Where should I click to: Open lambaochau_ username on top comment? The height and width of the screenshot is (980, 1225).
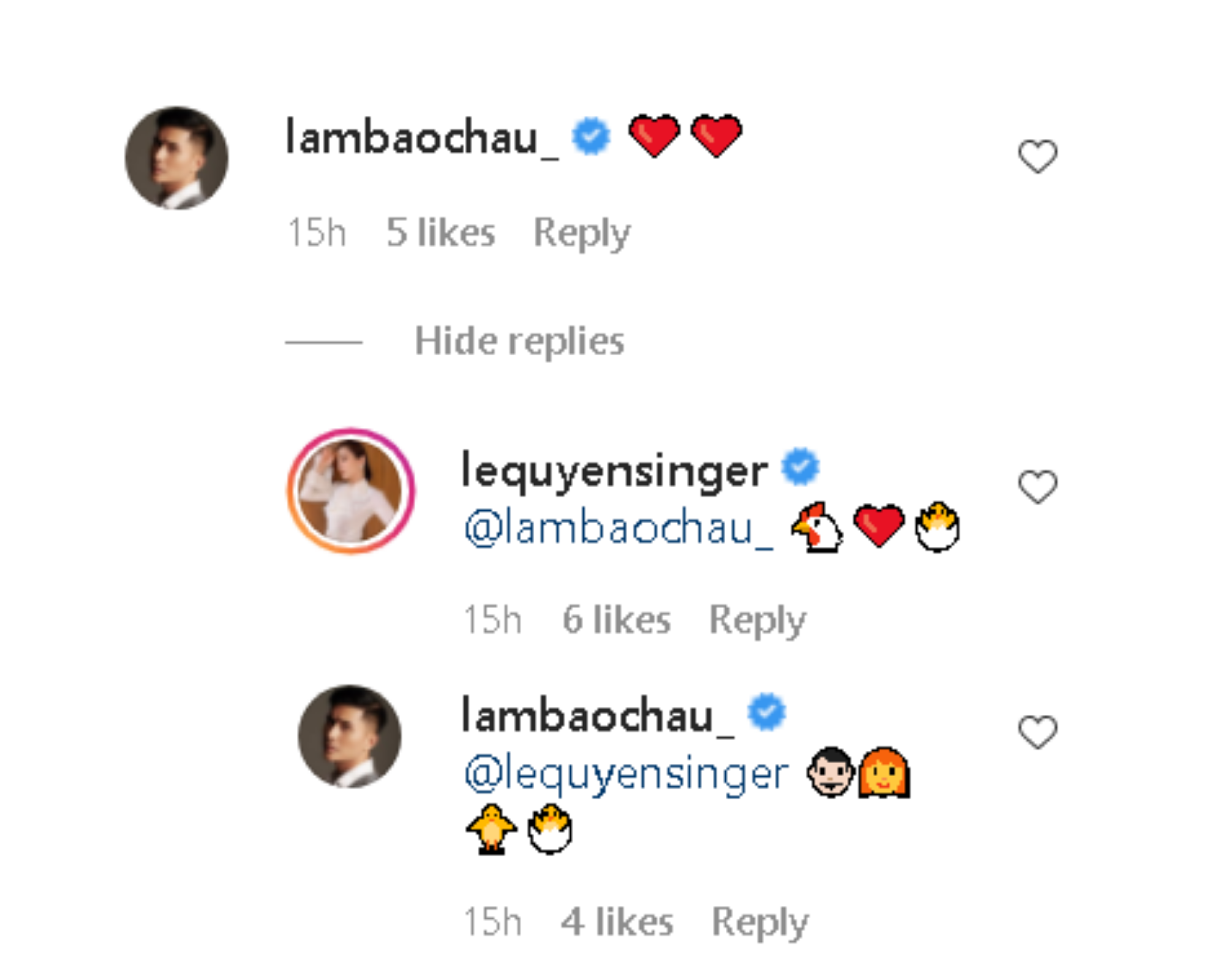click(422, 137)
